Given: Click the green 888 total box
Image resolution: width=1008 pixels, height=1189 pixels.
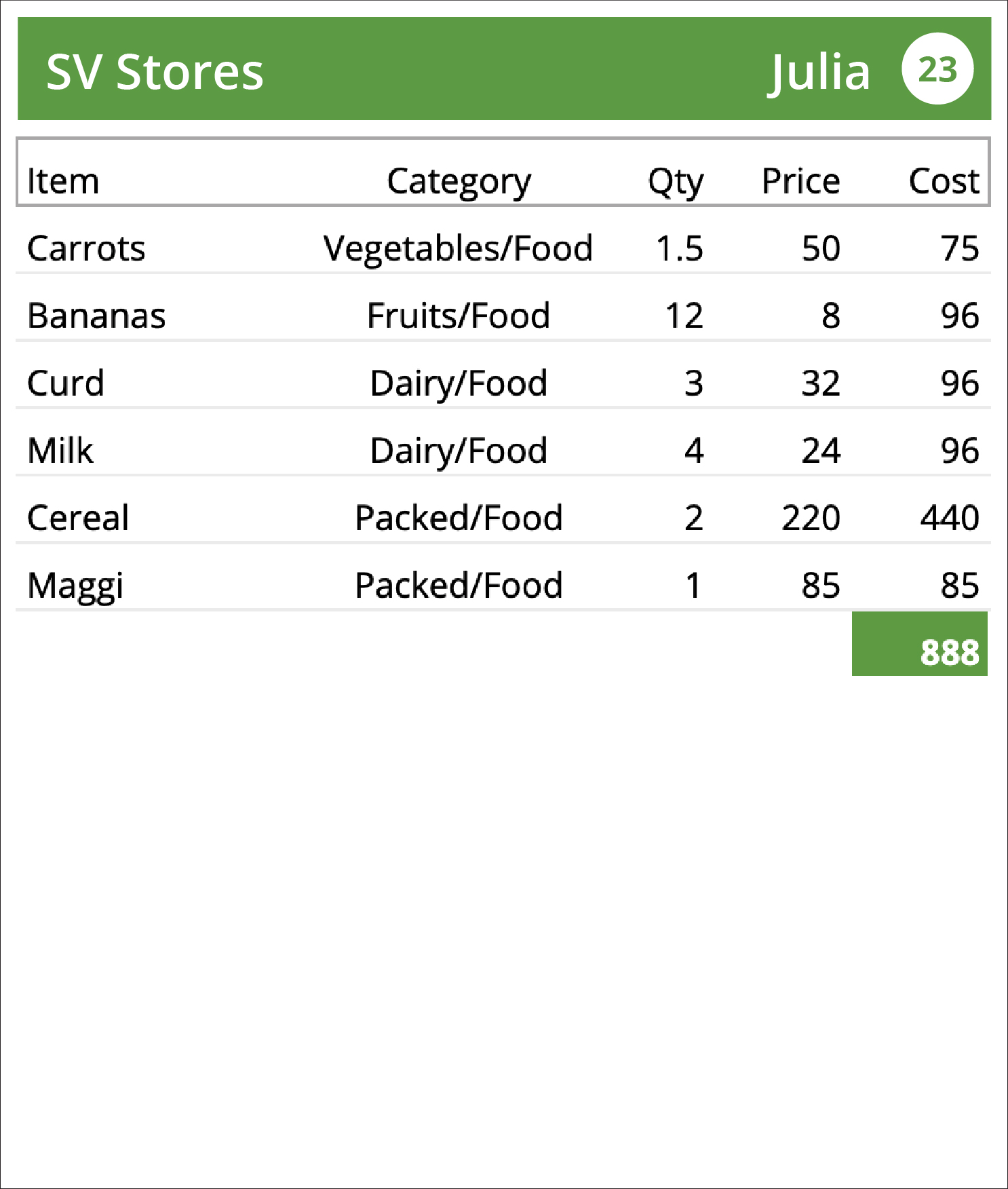Looking at the screenshot, I should pos(919,643).
